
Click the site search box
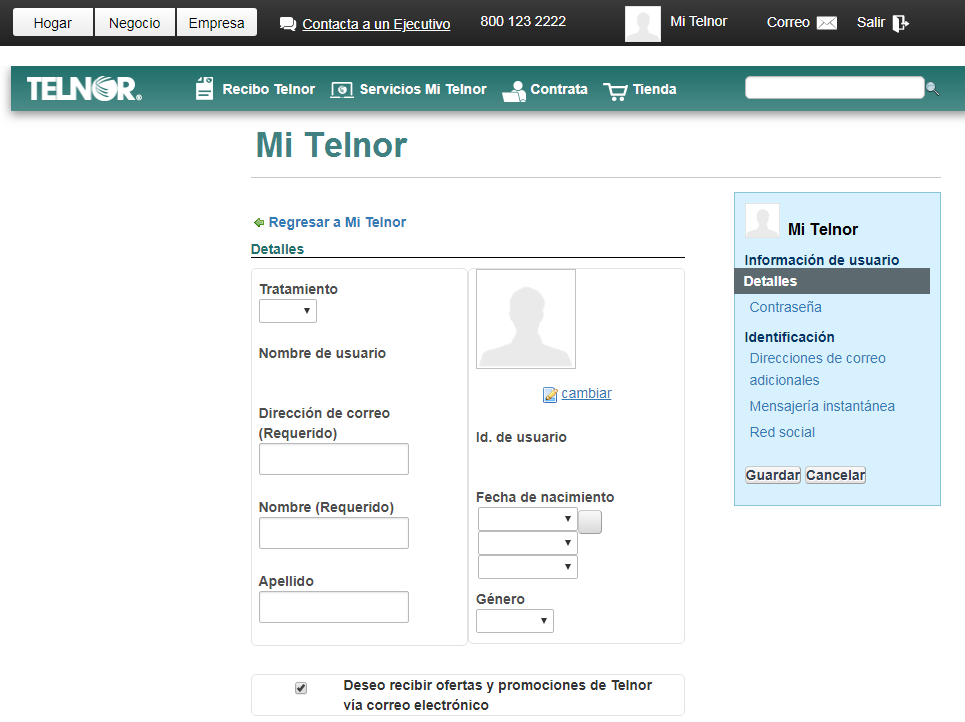(835, 87)
